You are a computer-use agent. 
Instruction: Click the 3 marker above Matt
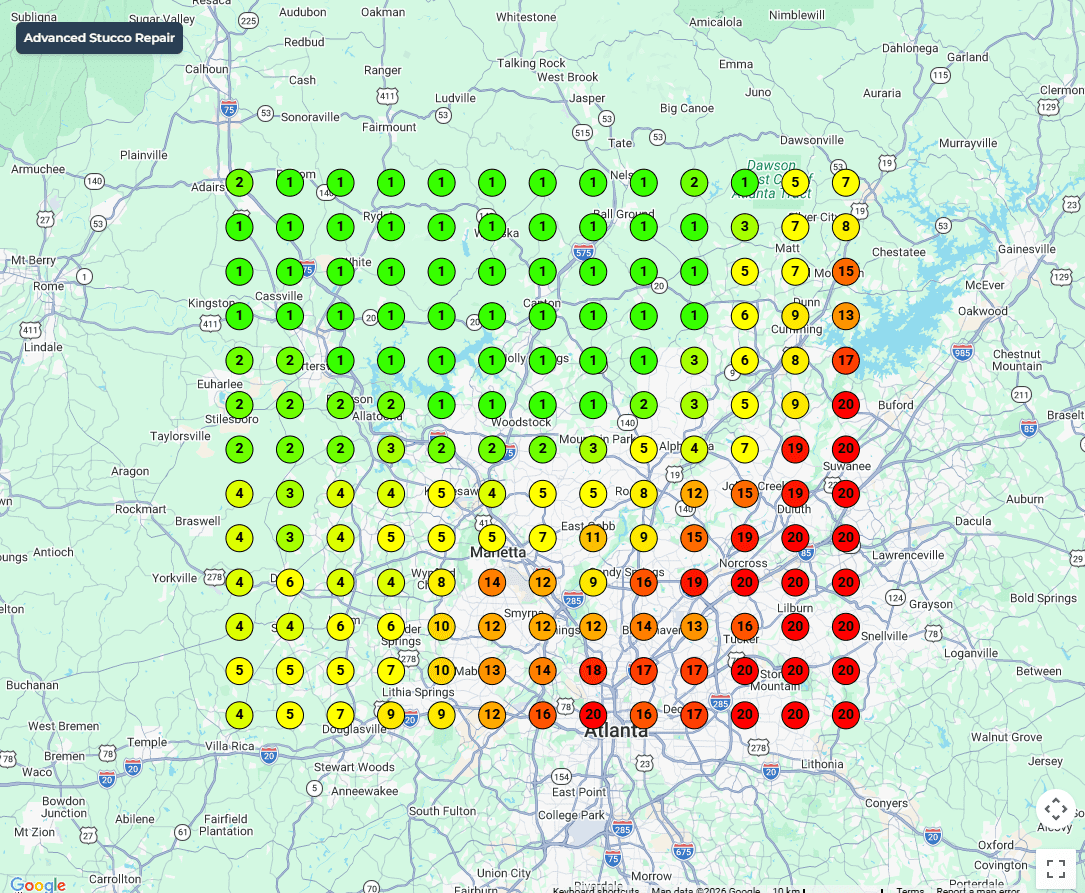(x=745, y=227)
